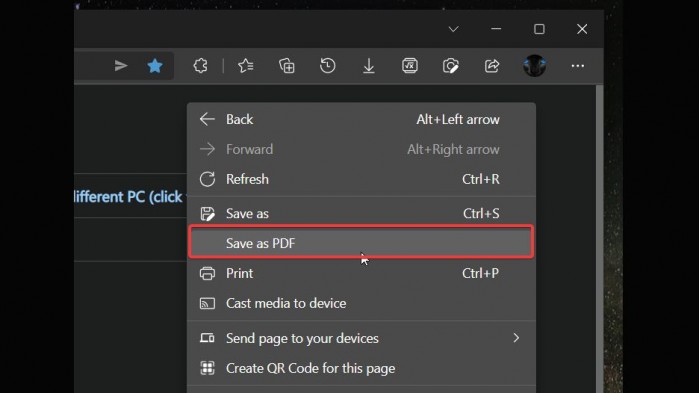
Task: Open the user profile avatar
Action: pos(534,66)
